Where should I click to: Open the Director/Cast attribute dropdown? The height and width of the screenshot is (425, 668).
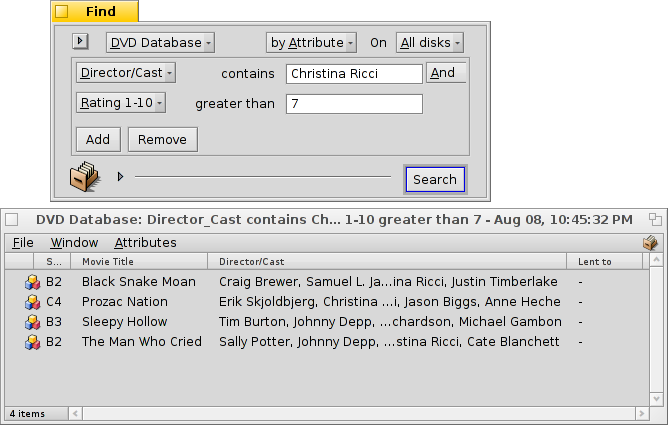(x=126, y=73)
